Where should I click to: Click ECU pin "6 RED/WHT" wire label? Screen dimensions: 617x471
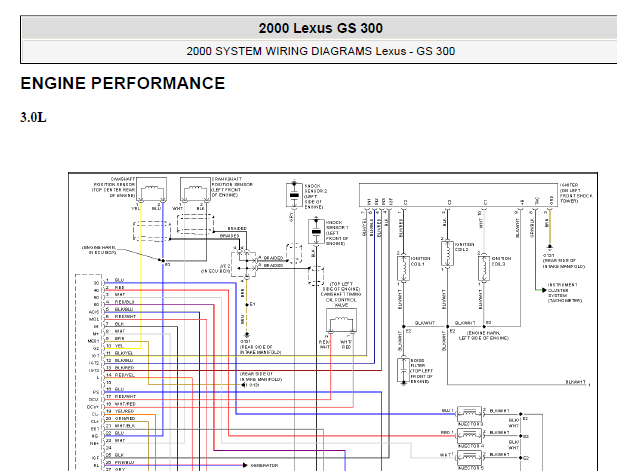(121, 317)
